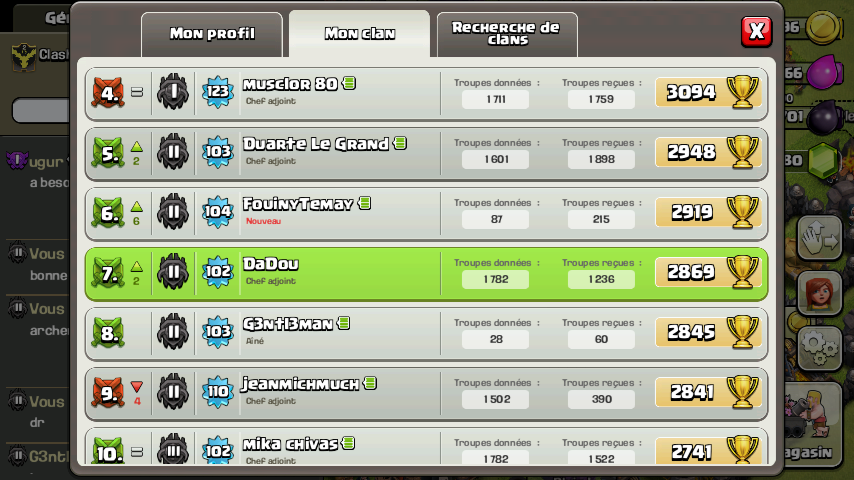The height and width of the screenshot is (480, 854).
Task: Open the Recherche de clans tab
Action: pyautogui.click(x=507, y=34)
